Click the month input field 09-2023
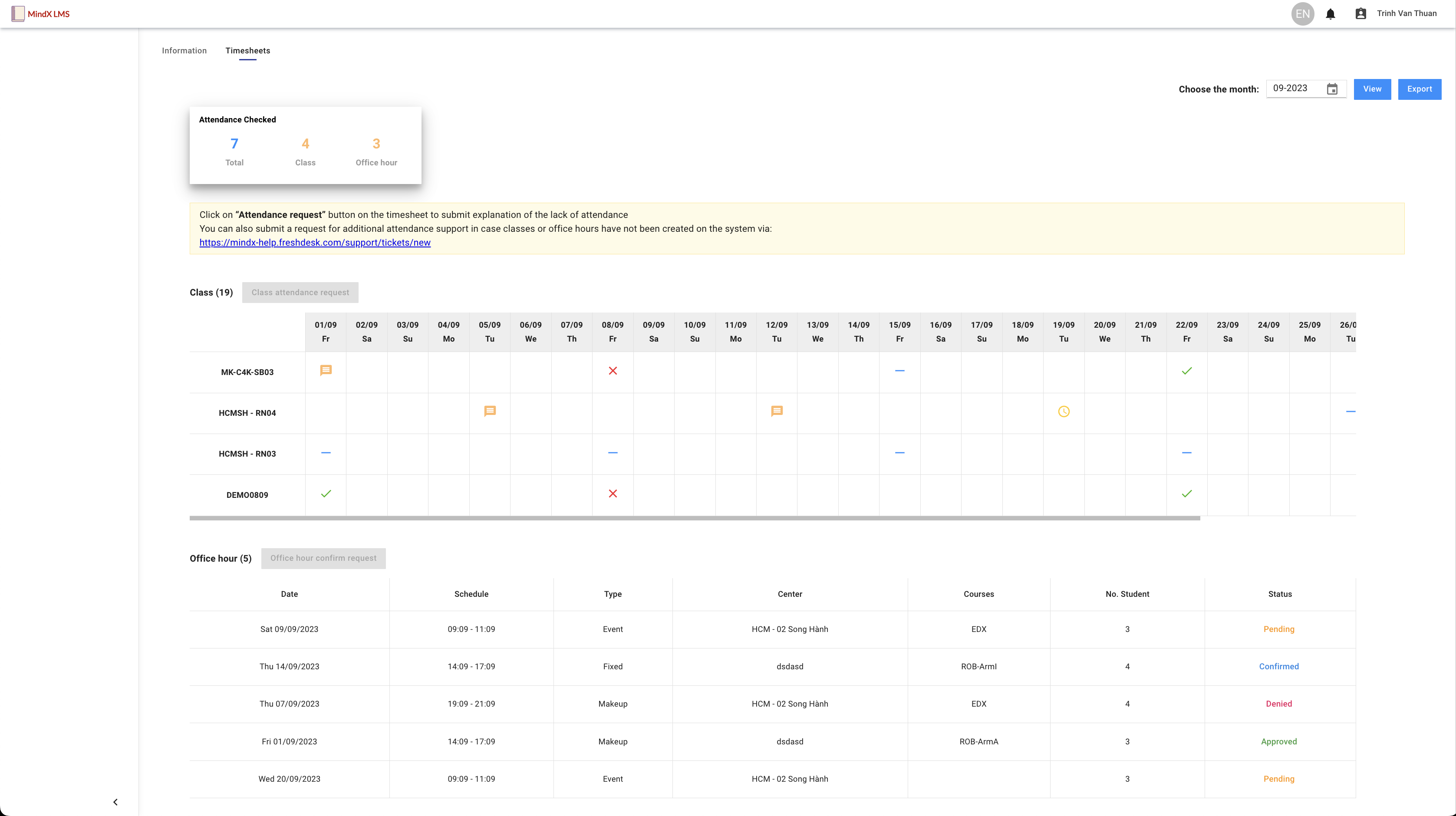Image resolution: width=1456 pixels, height=816 pixels. (1295, 89)
